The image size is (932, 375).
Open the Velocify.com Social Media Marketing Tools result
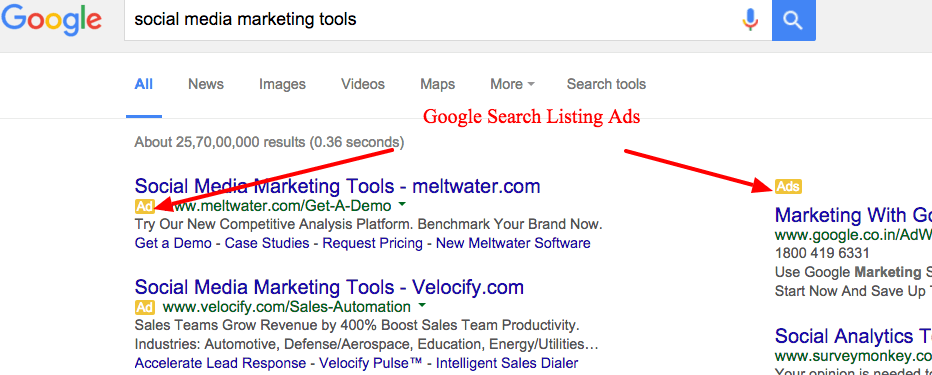click(x=329, y=287)
